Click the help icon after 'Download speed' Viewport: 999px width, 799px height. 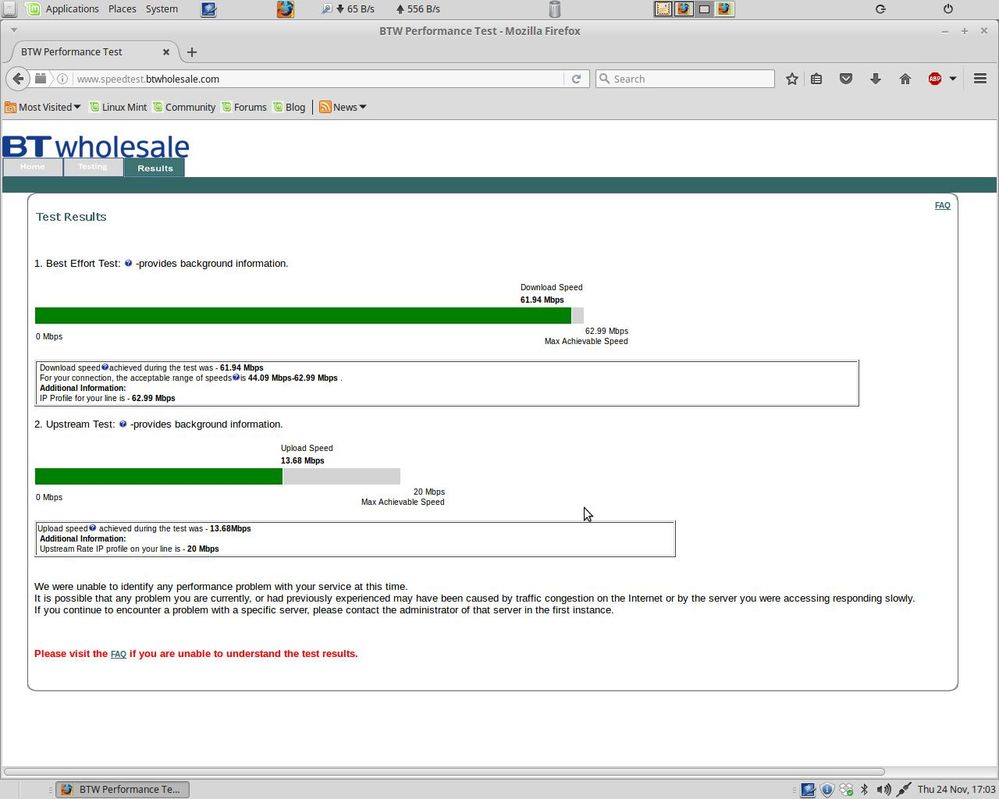click(x=105, y=367)
